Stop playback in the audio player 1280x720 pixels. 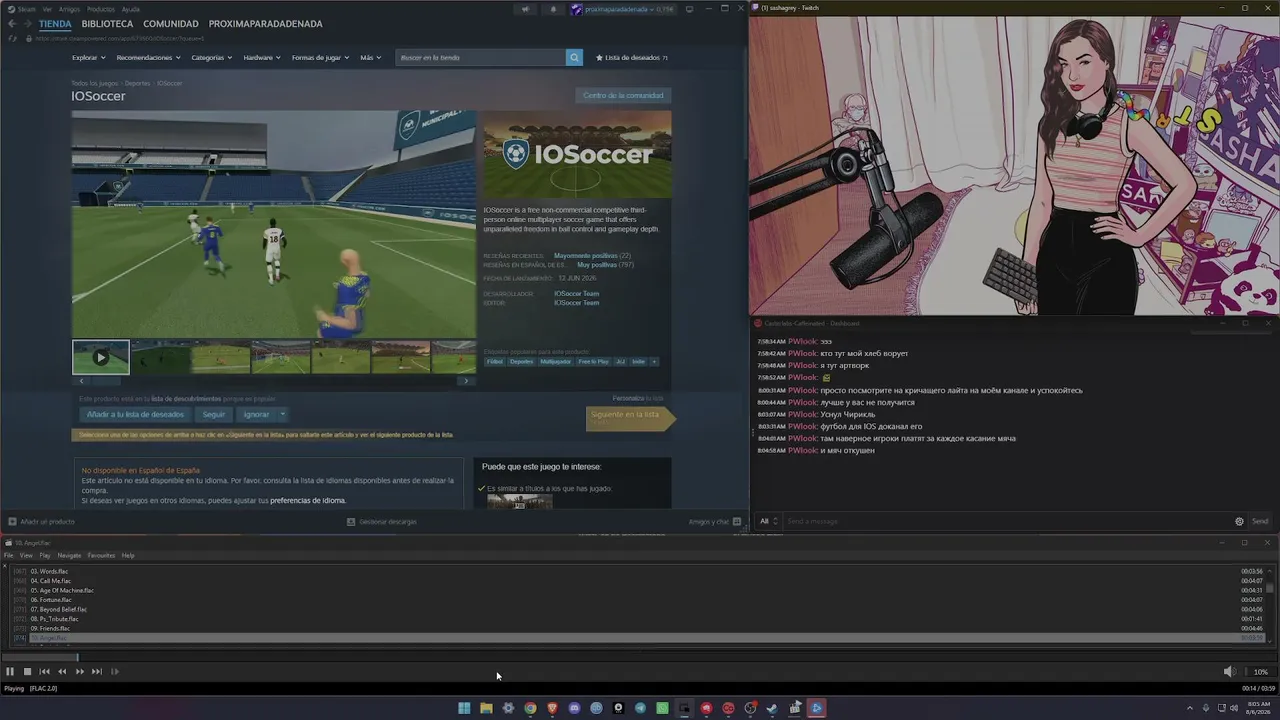click(x=28, y=672)
